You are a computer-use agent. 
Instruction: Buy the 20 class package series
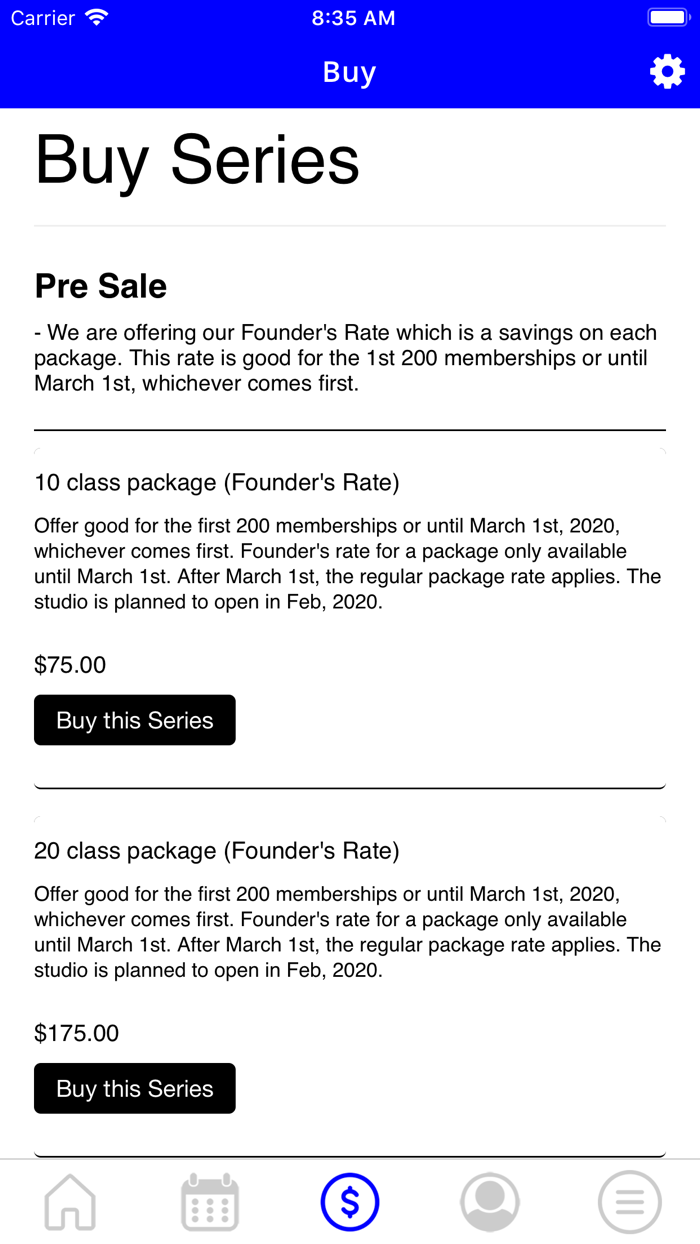pyautogui.click(x=135, y=1088)
